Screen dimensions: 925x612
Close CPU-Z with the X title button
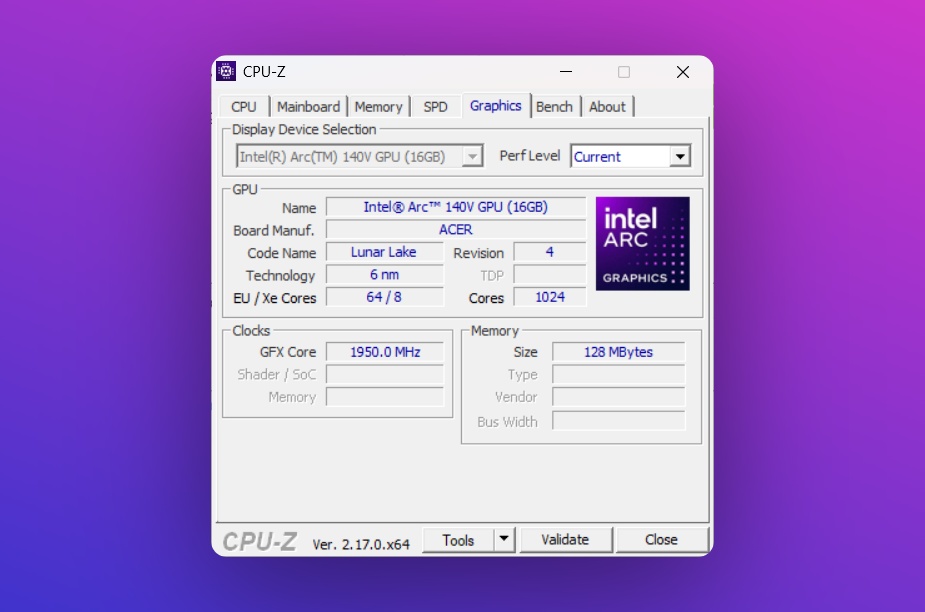(683, 72)
